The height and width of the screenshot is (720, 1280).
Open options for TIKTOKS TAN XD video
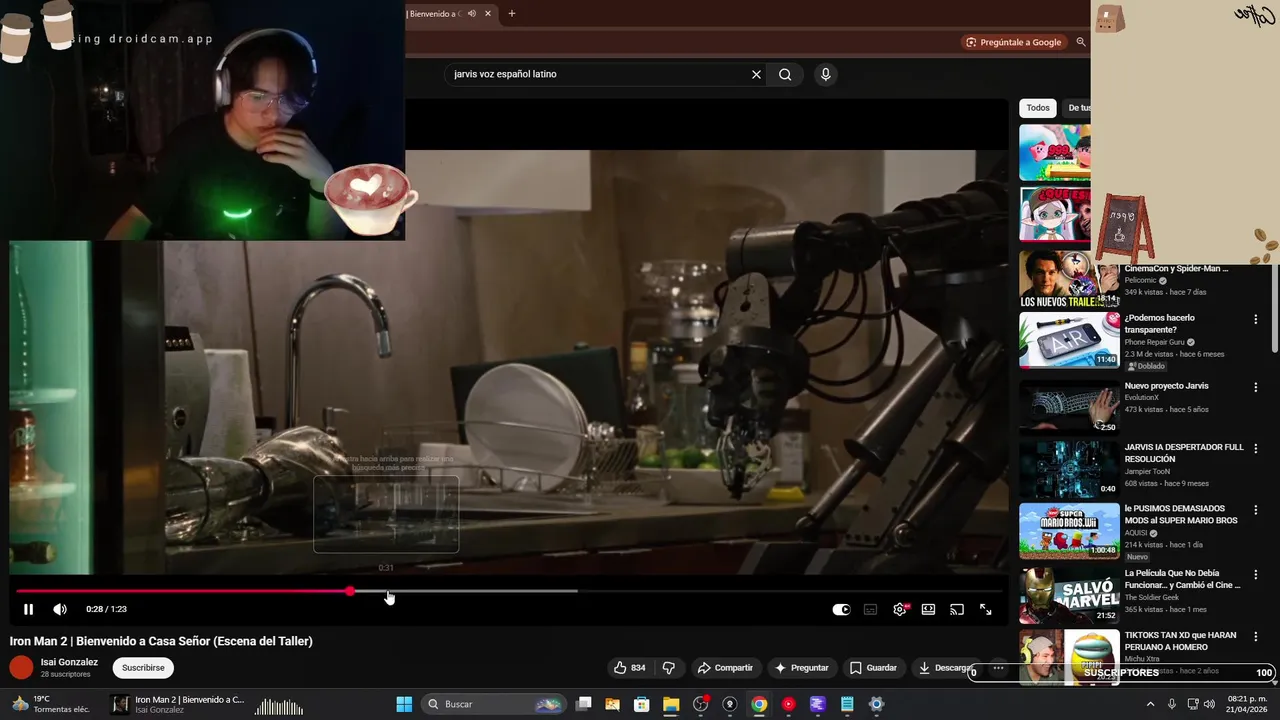click(1255, 637)
